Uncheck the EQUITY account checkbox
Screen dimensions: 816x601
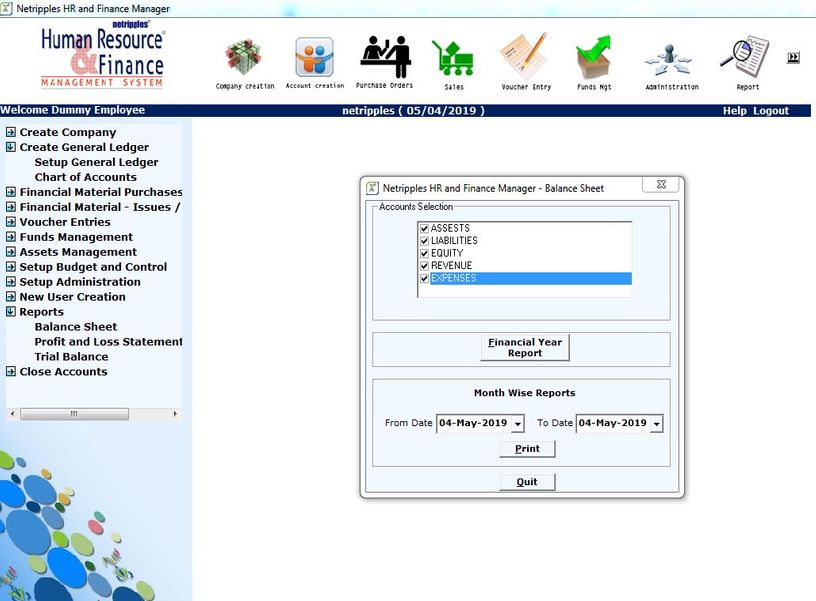(424, 253)
